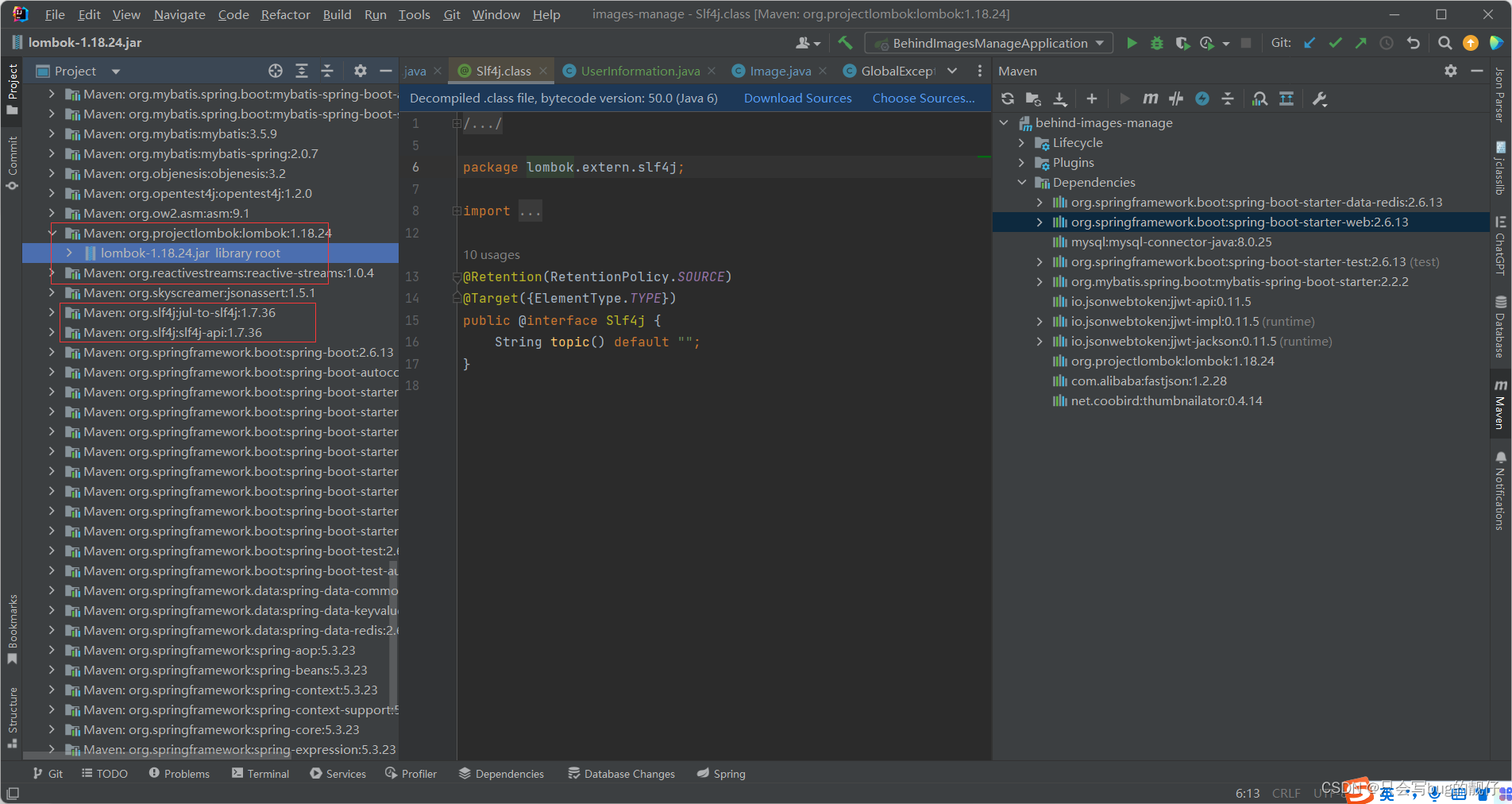Viewport: 1512px width, 804px height.
Task: Open Maven panel gear options
Action: (1451, 71)
